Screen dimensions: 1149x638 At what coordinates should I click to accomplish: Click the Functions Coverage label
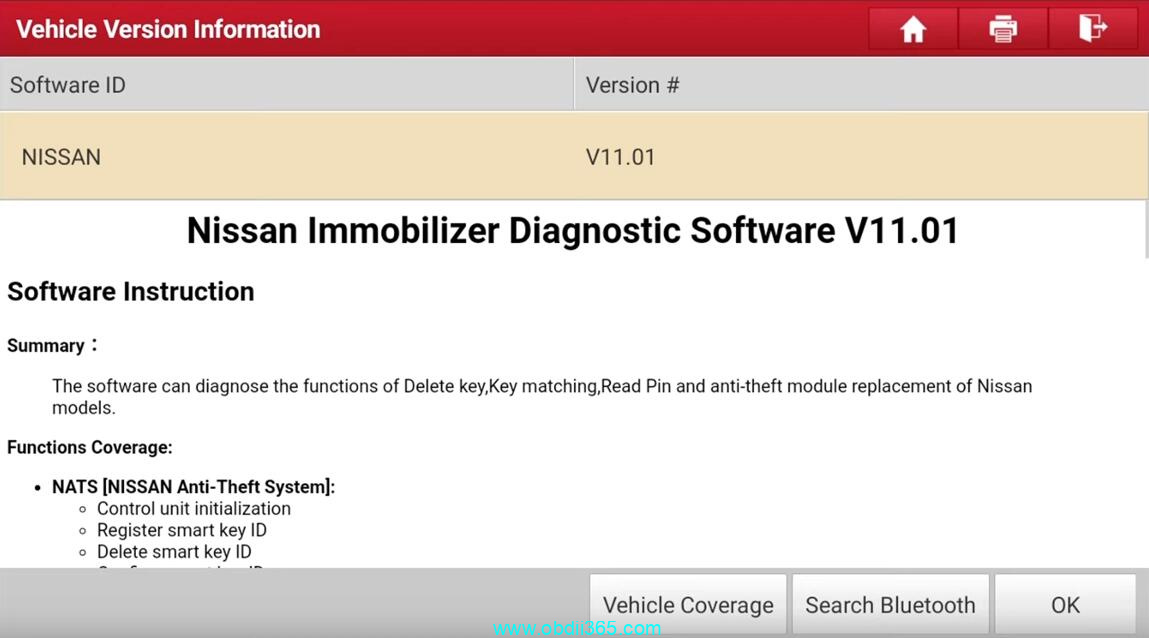89,448
